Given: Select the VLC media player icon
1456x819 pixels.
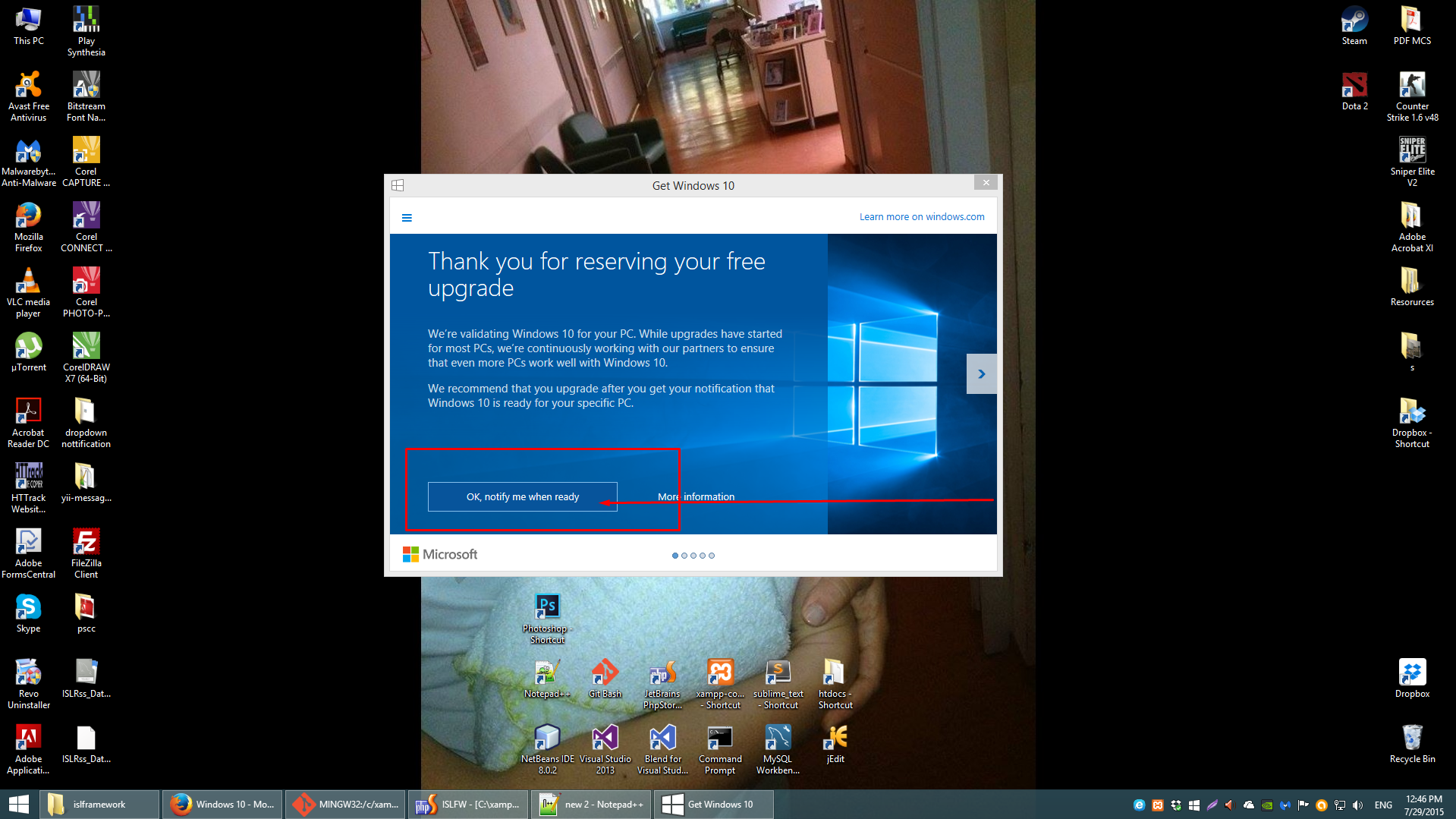Looking at the screenshot, I should [x=29, y=292].
